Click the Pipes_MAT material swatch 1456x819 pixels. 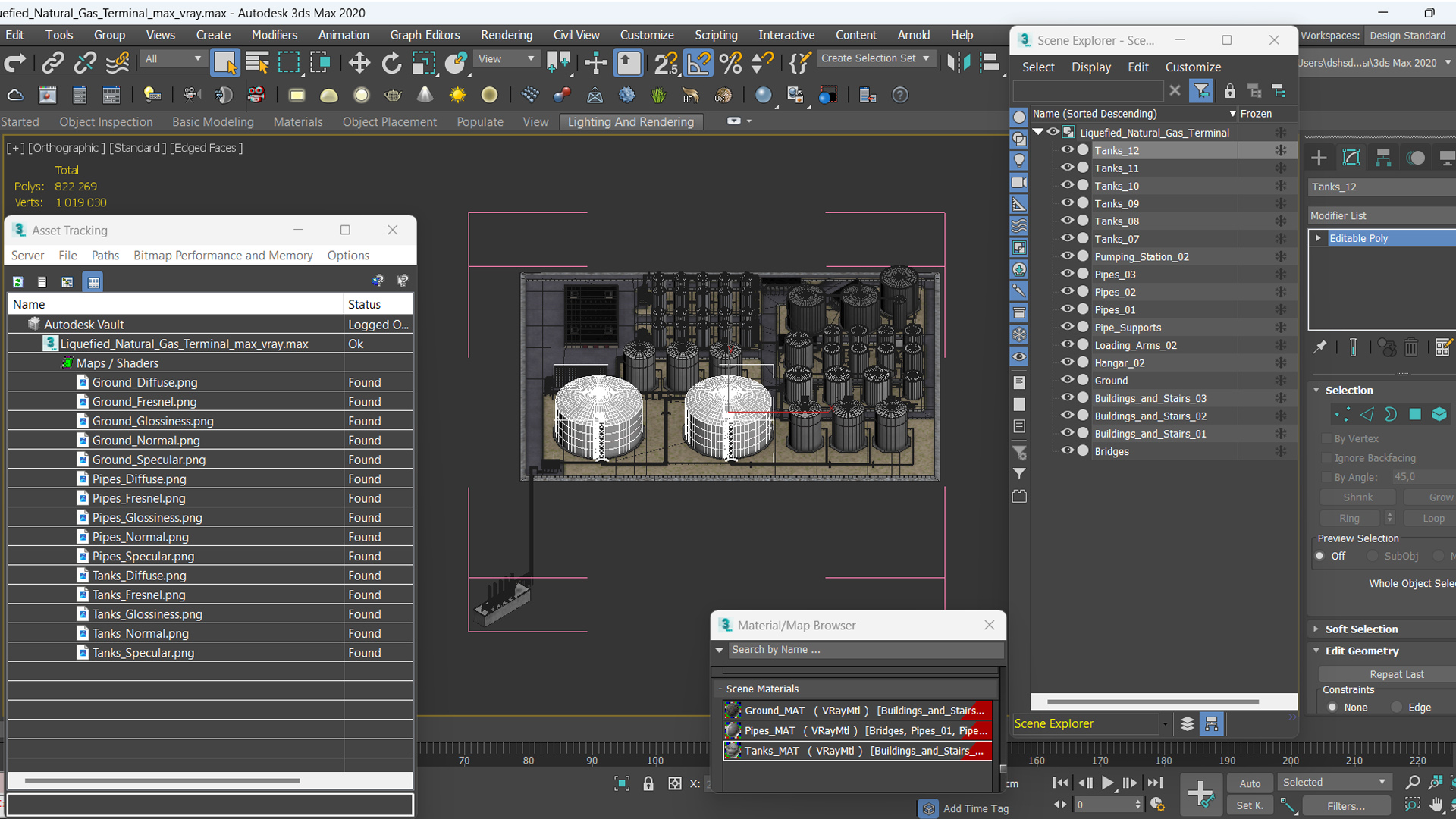point(732,731)
